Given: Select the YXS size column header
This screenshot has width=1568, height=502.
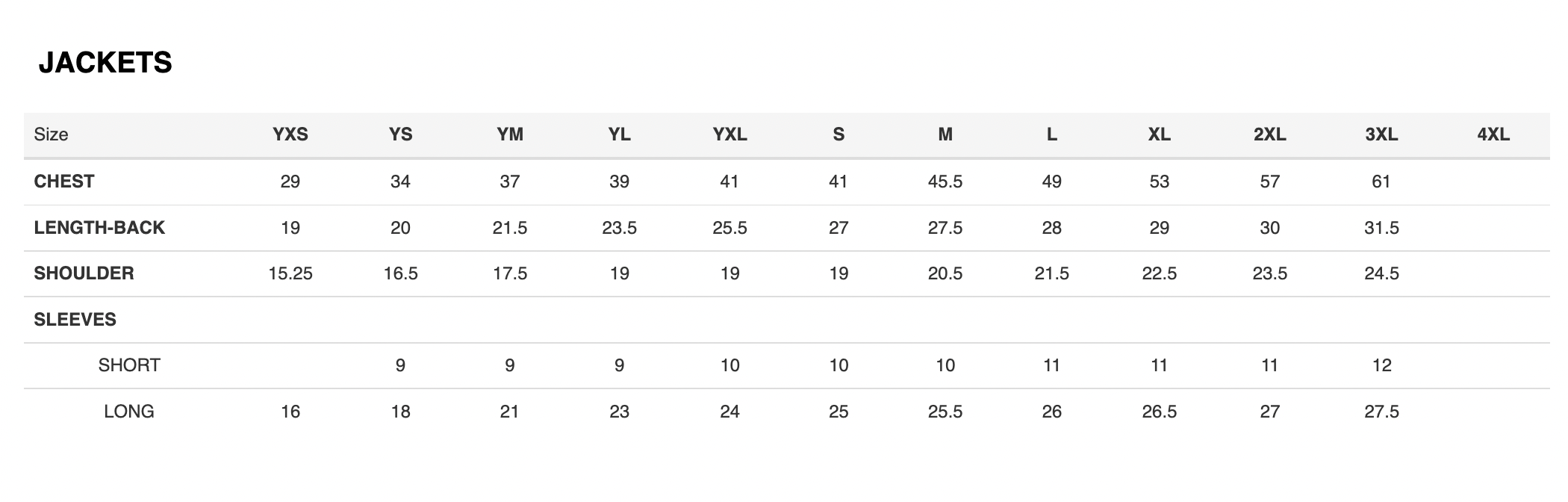Looking at the screenshot, I should (290, 134).
